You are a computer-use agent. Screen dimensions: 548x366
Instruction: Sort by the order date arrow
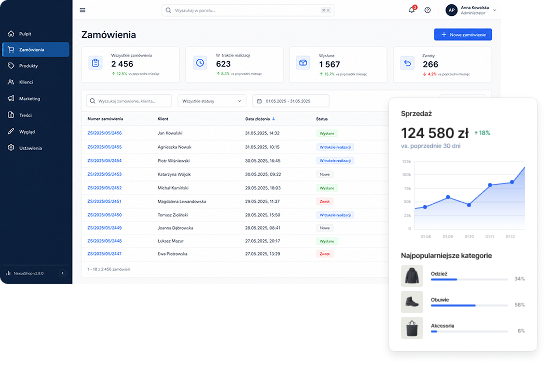click(x=274, y=119)
